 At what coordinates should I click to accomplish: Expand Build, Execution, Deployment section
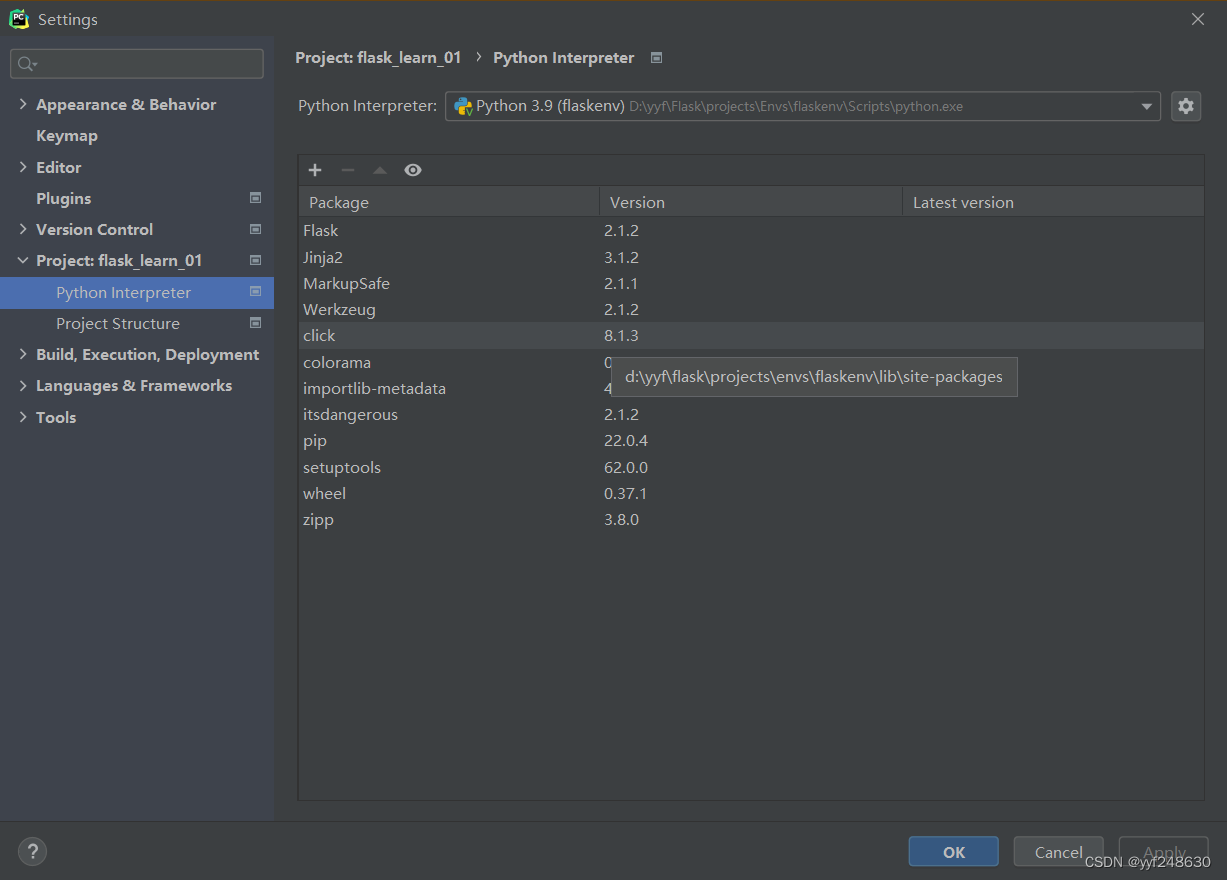pos(23,354)
